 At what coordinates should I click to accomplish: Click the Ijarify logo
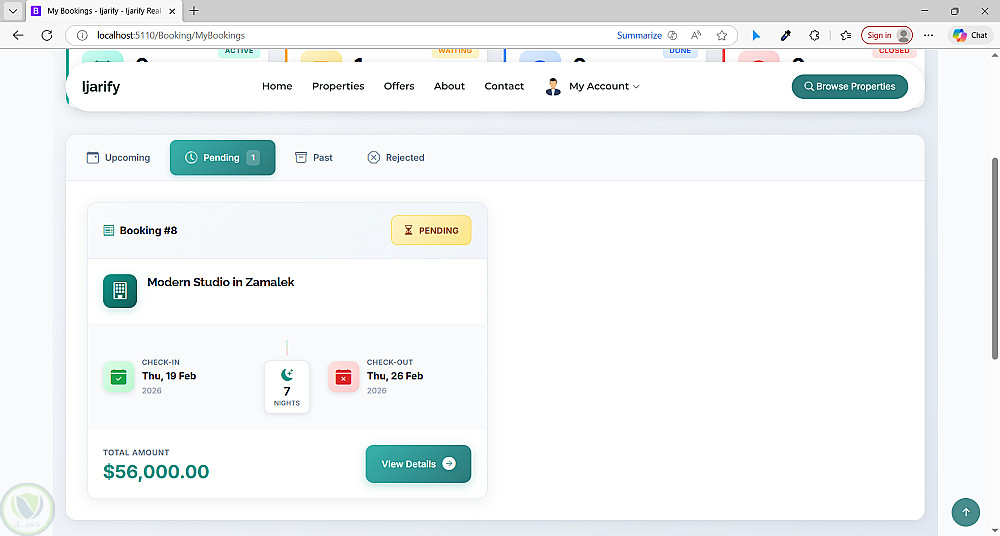(101, 86)
